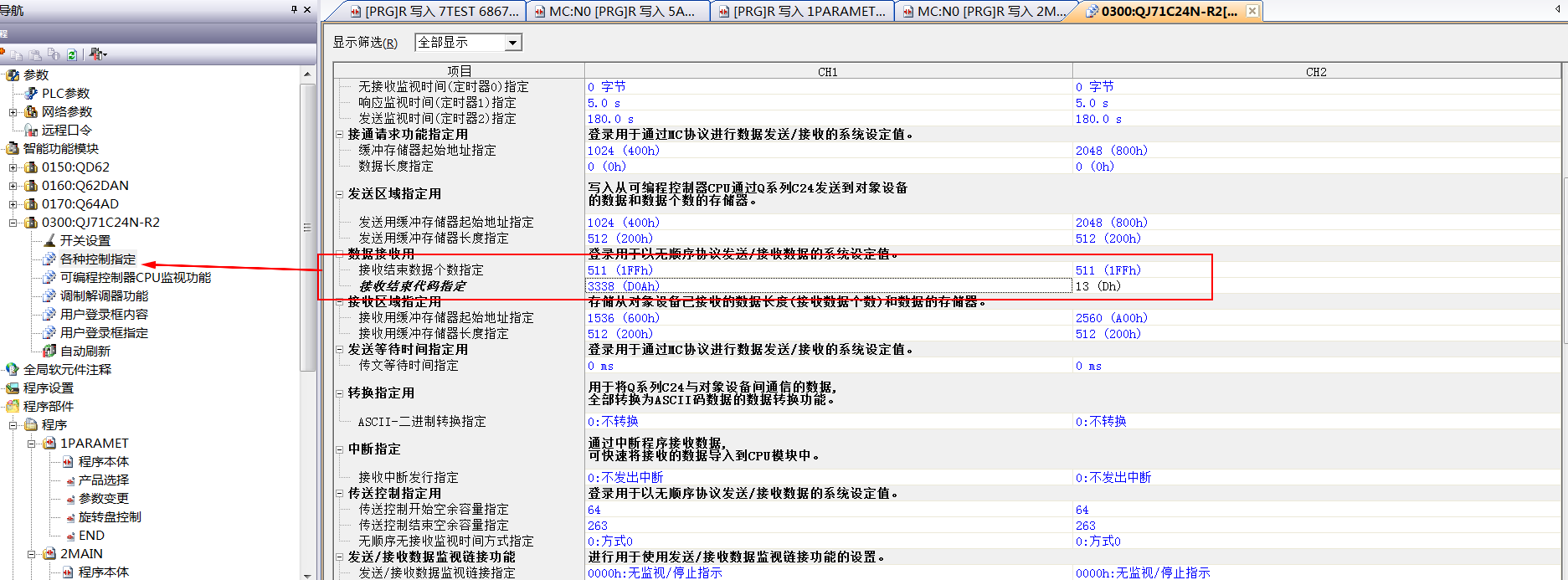
Task: Collapse the 0300:QJ71C24N-R2 module node
Action: click(13, 222)
